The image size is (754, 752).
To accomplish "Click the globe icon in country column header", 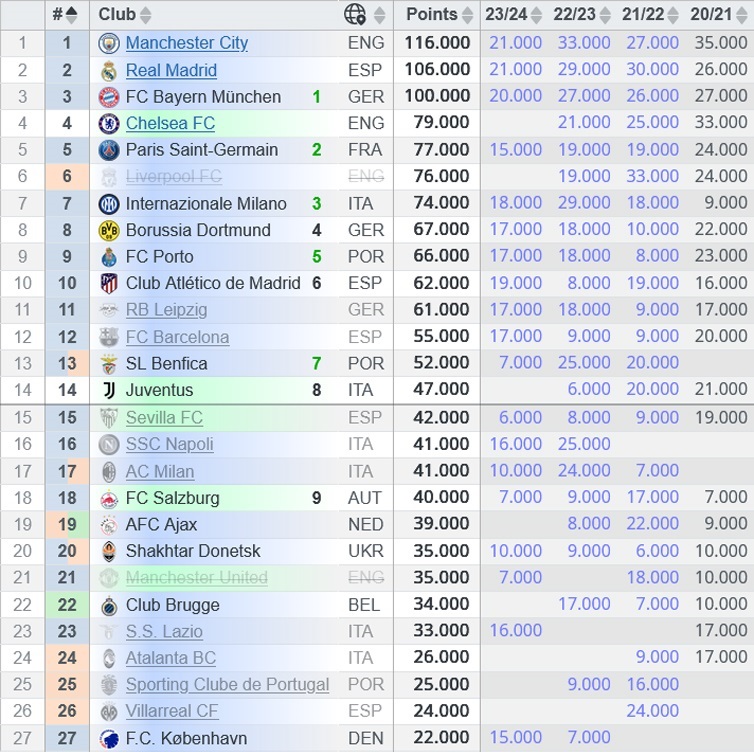I will coord(355,14).
